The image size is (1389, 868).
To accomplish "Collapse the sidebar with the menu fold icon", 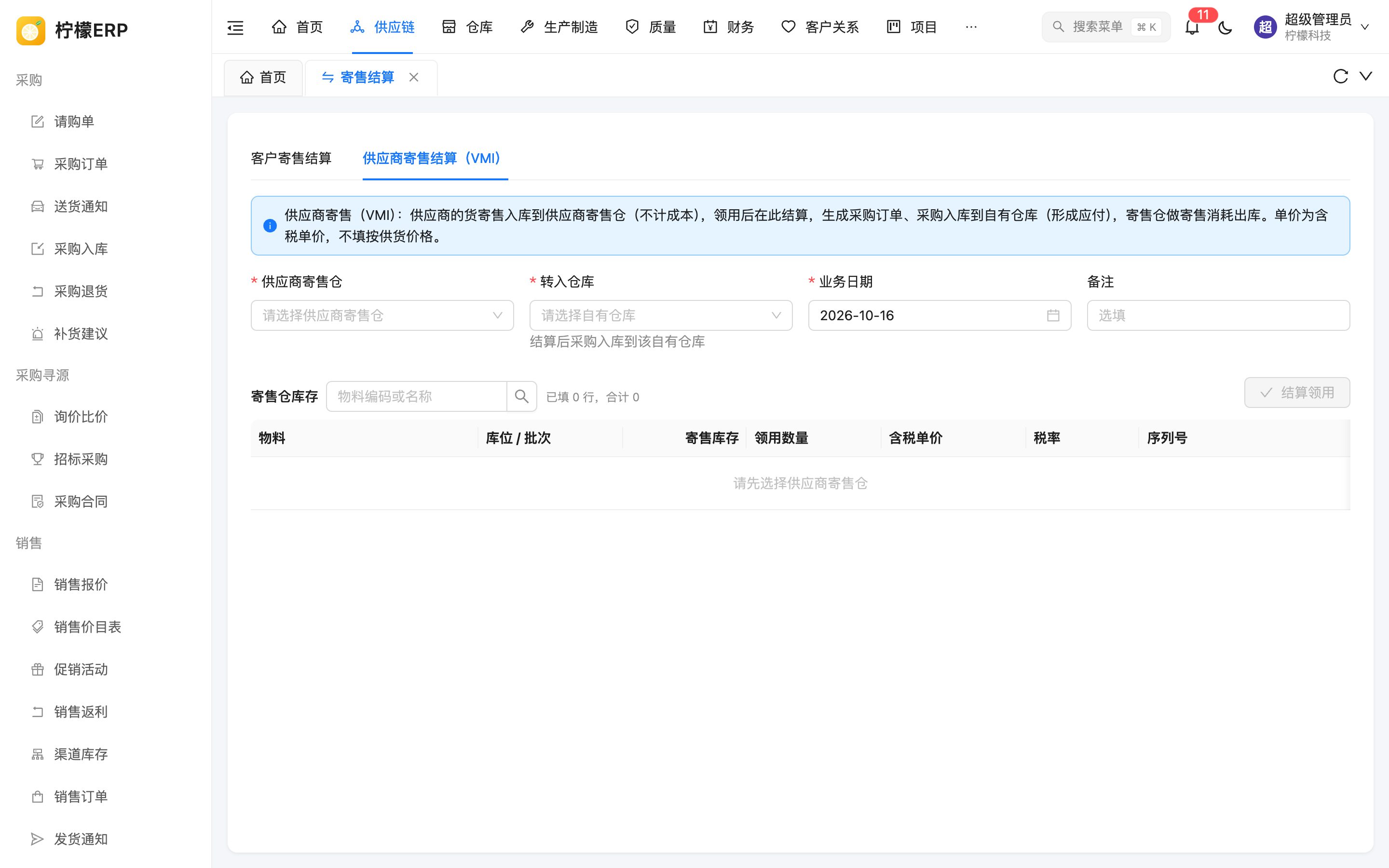I will click(235, 27).
